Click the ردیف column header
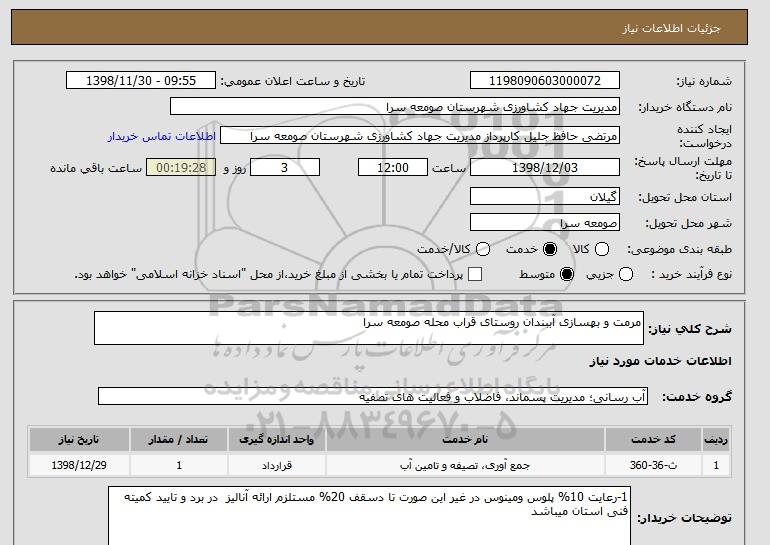Viewport: 770px width, 545px height. click(716, 439)
